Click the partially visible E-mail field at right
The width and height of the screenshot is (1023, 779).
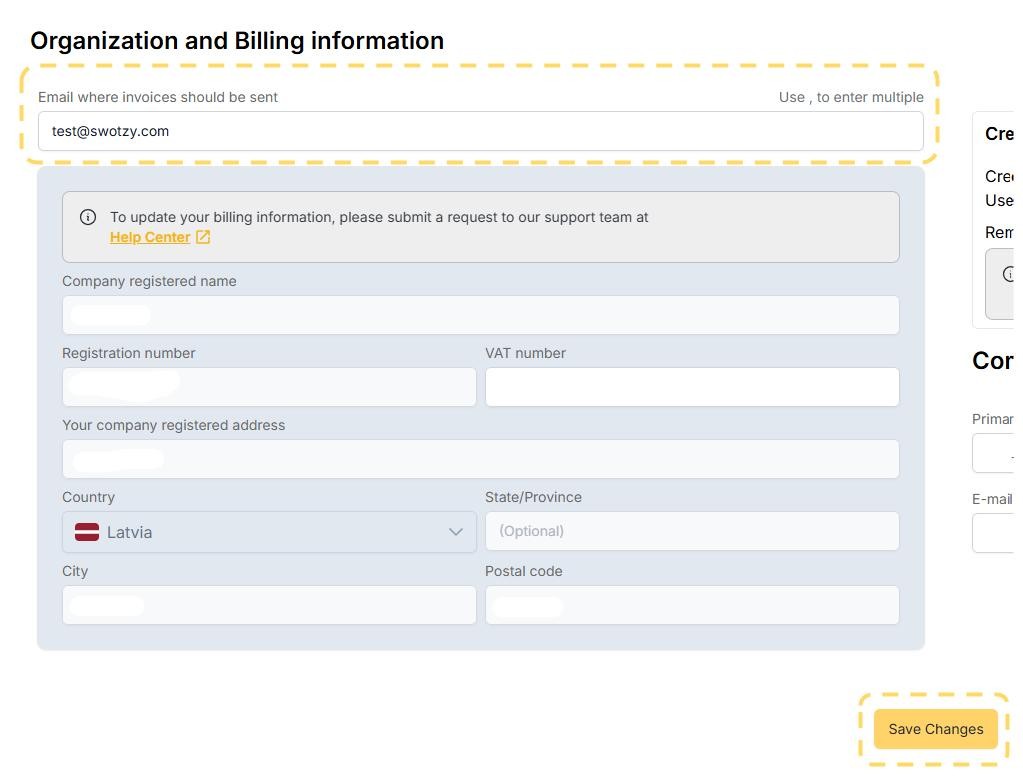[x=993, y=533]
